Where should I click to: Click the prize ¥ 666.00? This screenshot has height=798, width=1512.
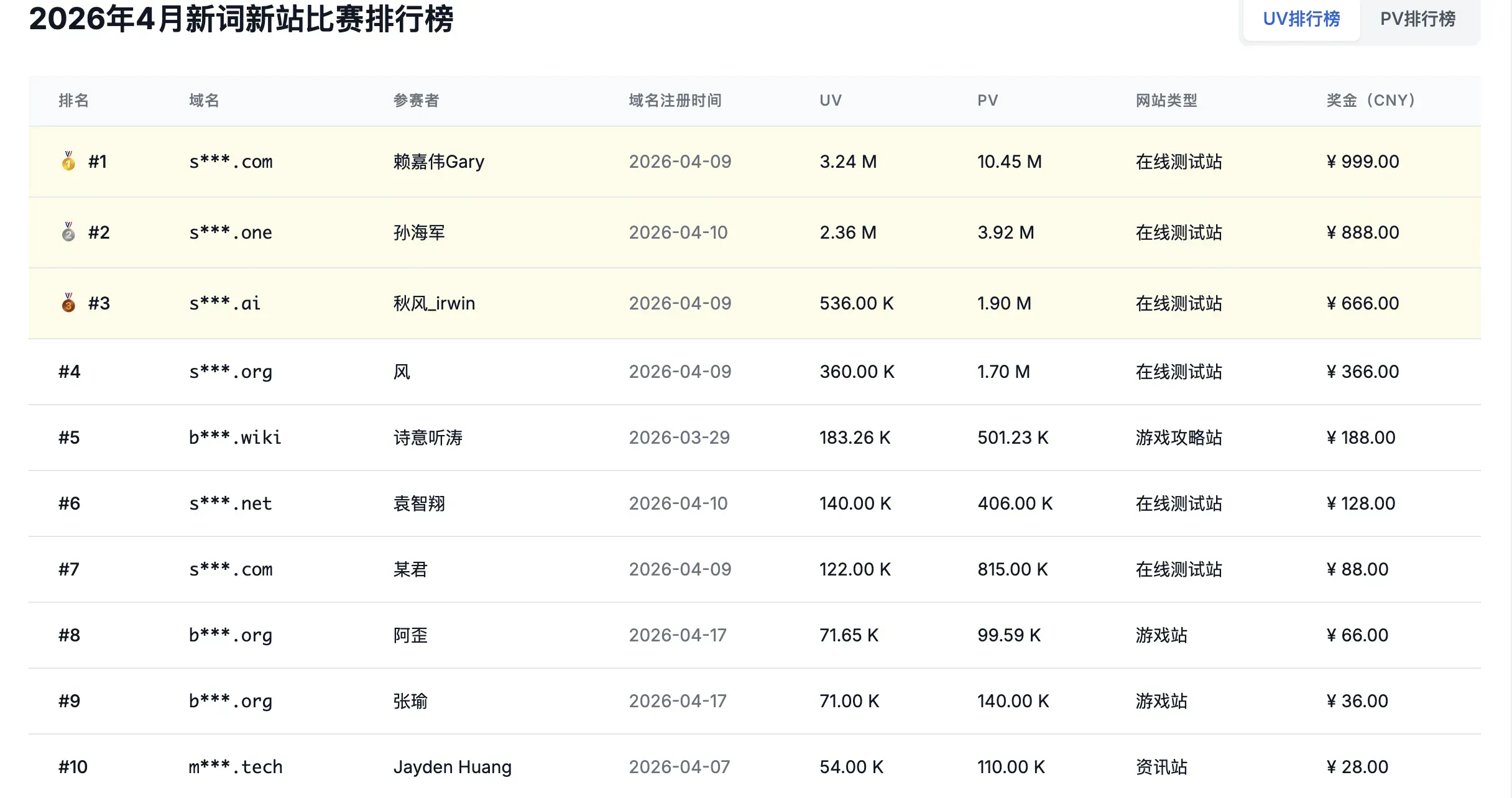1363,303
